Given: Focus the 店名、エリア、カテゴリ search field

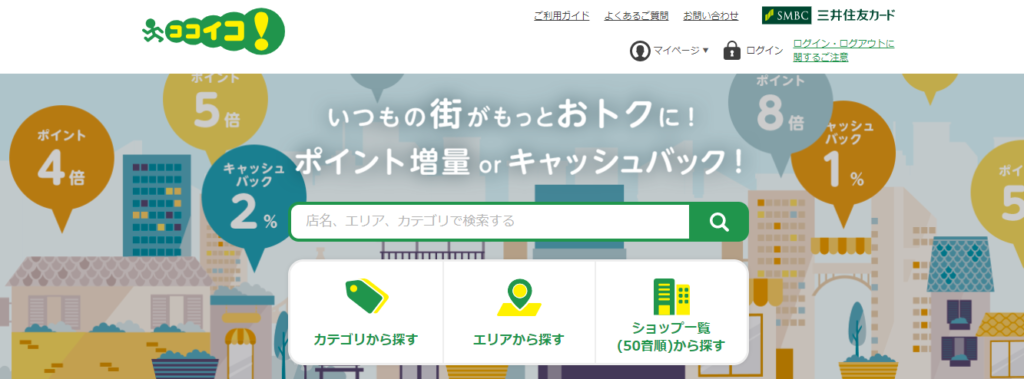Looking at the screenshot, I should [x=490, y=222].
